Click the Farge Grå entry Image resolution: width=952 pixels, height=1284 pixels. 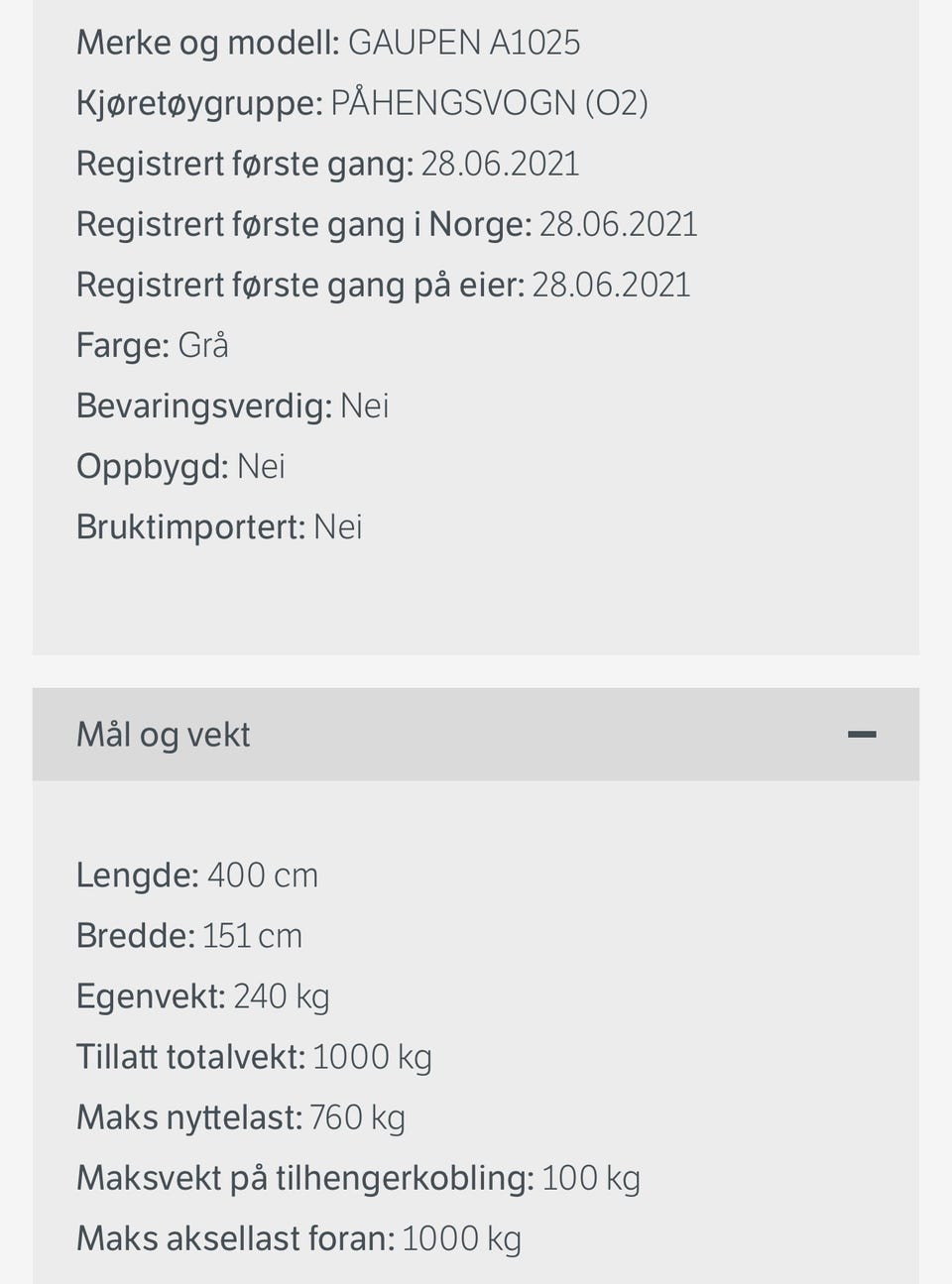[x=153, y=345]
